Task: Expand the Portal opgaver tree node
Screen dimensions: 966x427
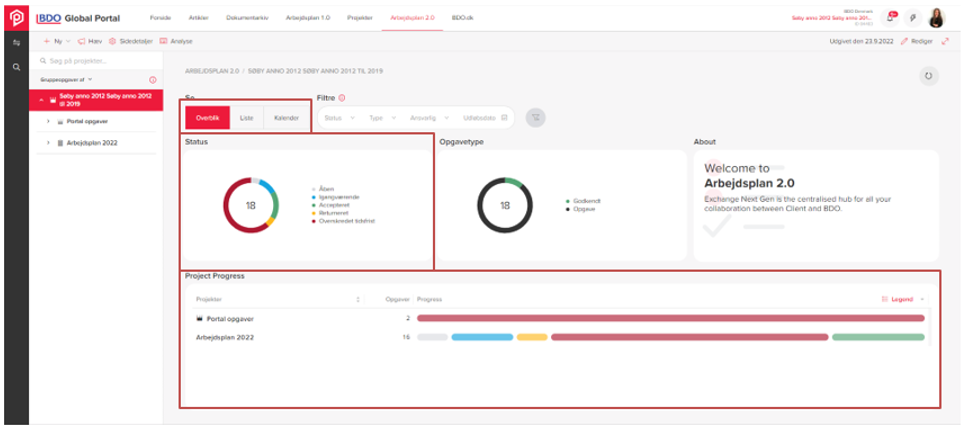Action: pyautogui.click(x=48, y=121)
